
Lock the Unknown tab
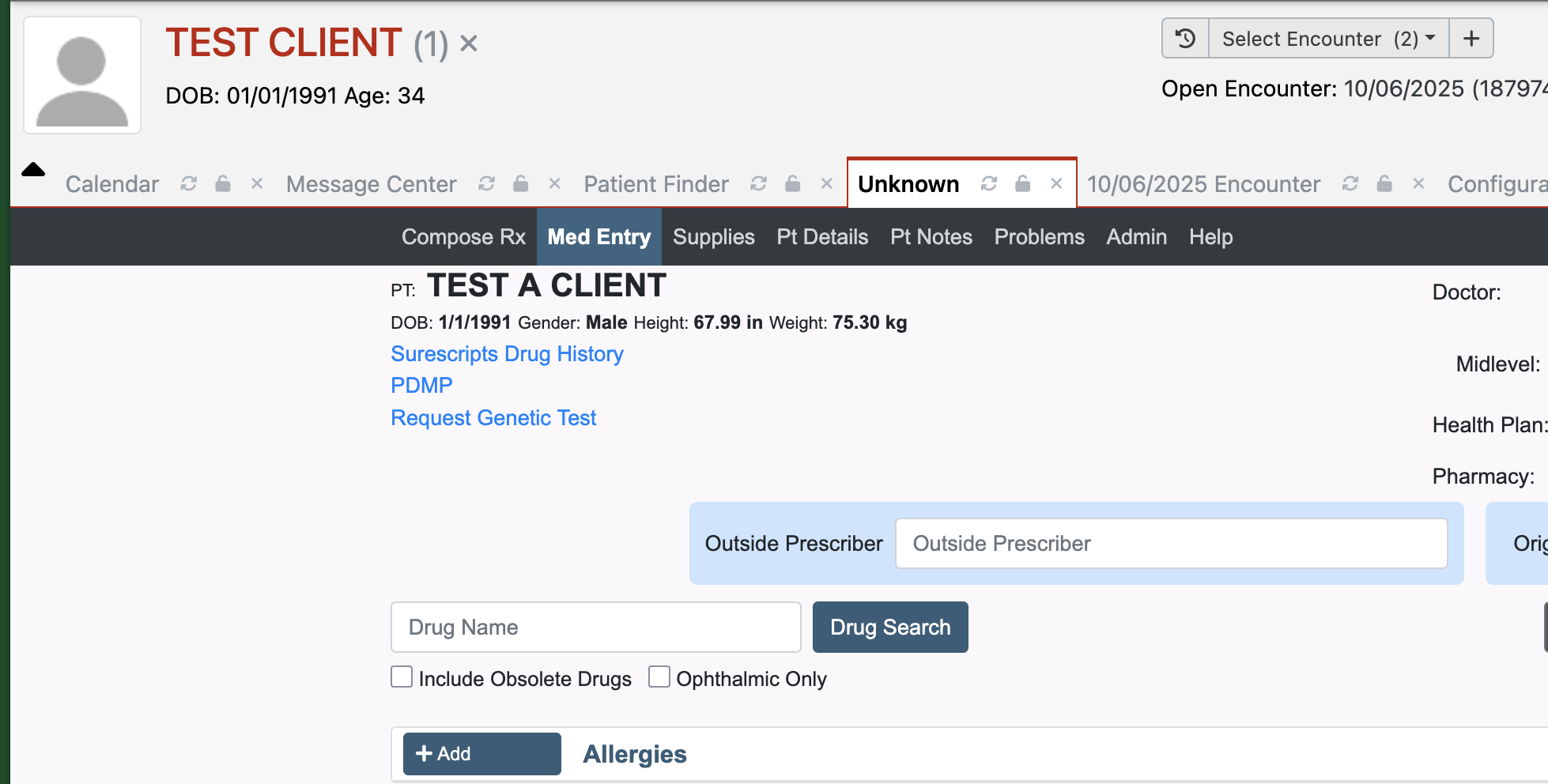[1022, 184]
